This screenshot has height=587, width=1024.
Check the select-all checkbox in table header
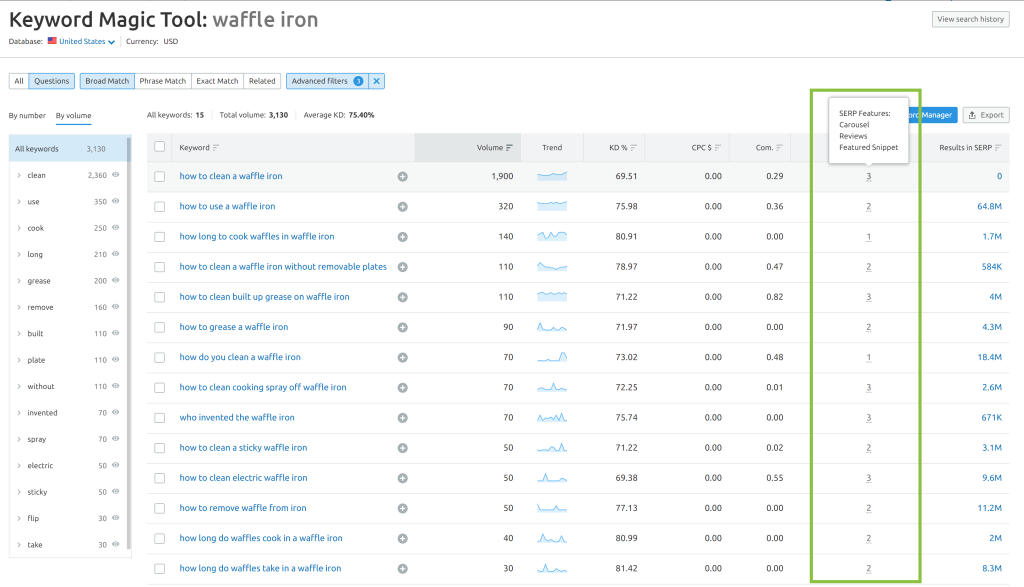click(160, 147)
